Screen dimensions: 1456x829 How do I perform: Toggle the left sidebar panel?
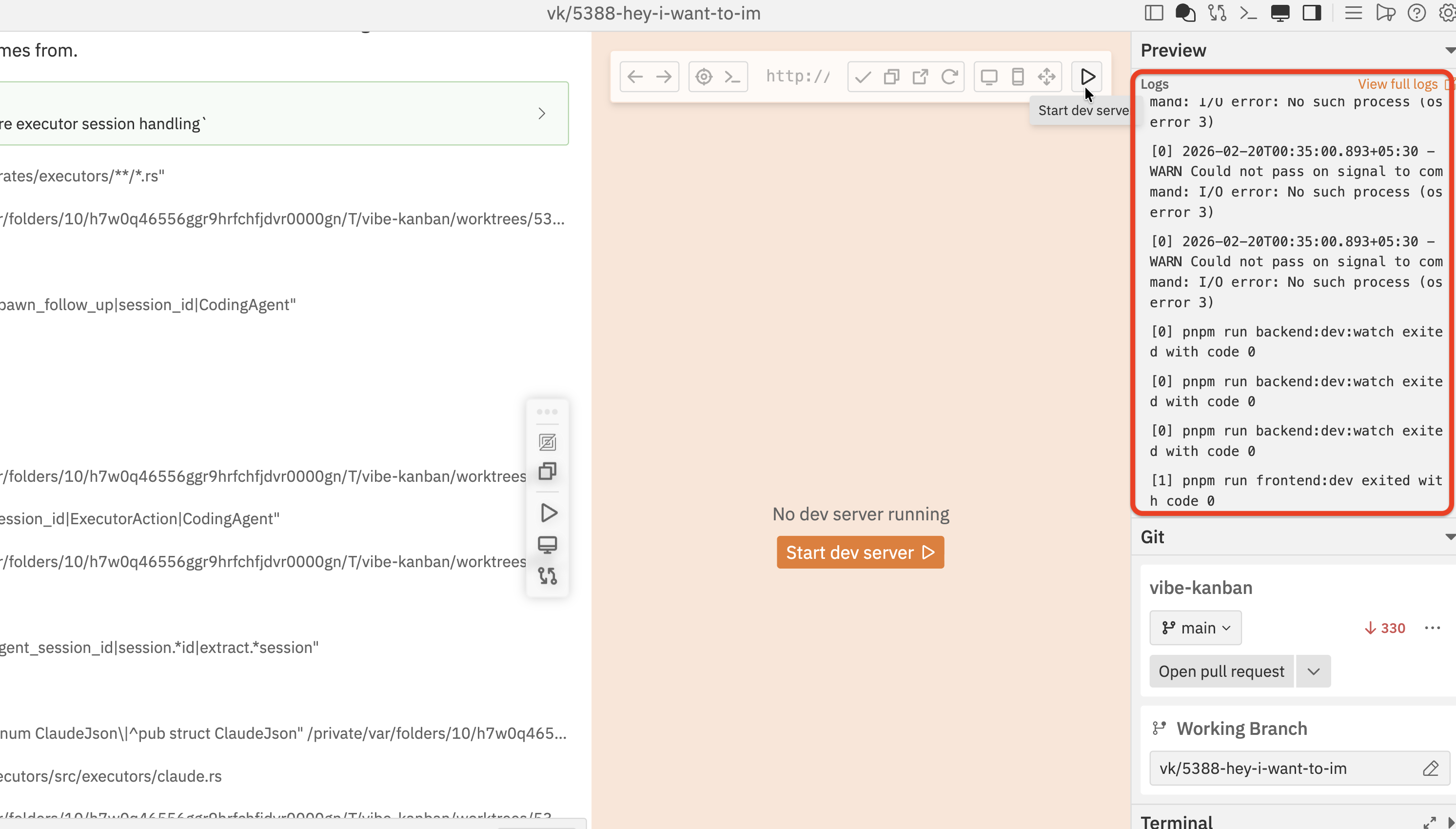click(1153, 13)
